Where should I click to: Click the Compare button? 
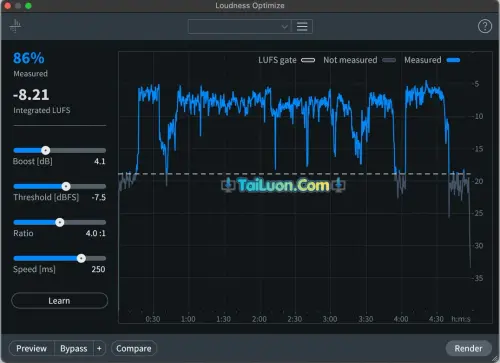[134, 348]
